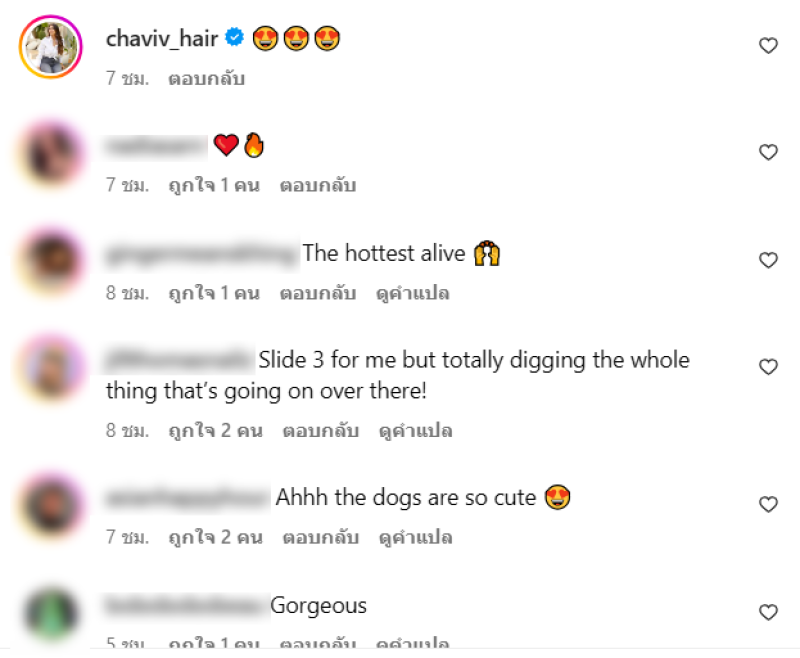800x658 pixels.
Task: Open chaviv_hair profile picture story
Action: [51, 47]
